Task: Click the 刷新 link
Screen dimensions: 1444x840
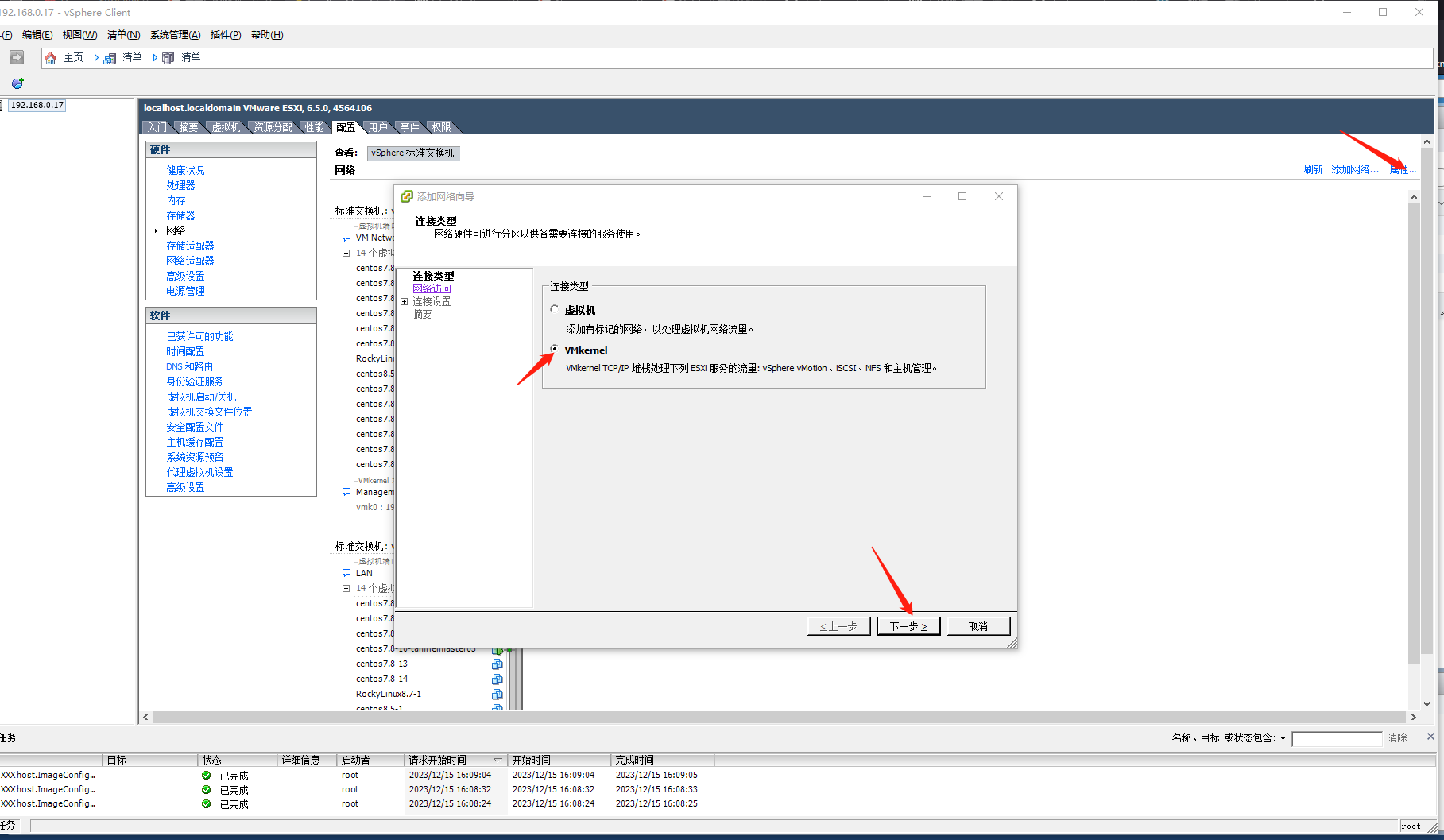Action: [1313, 169]
